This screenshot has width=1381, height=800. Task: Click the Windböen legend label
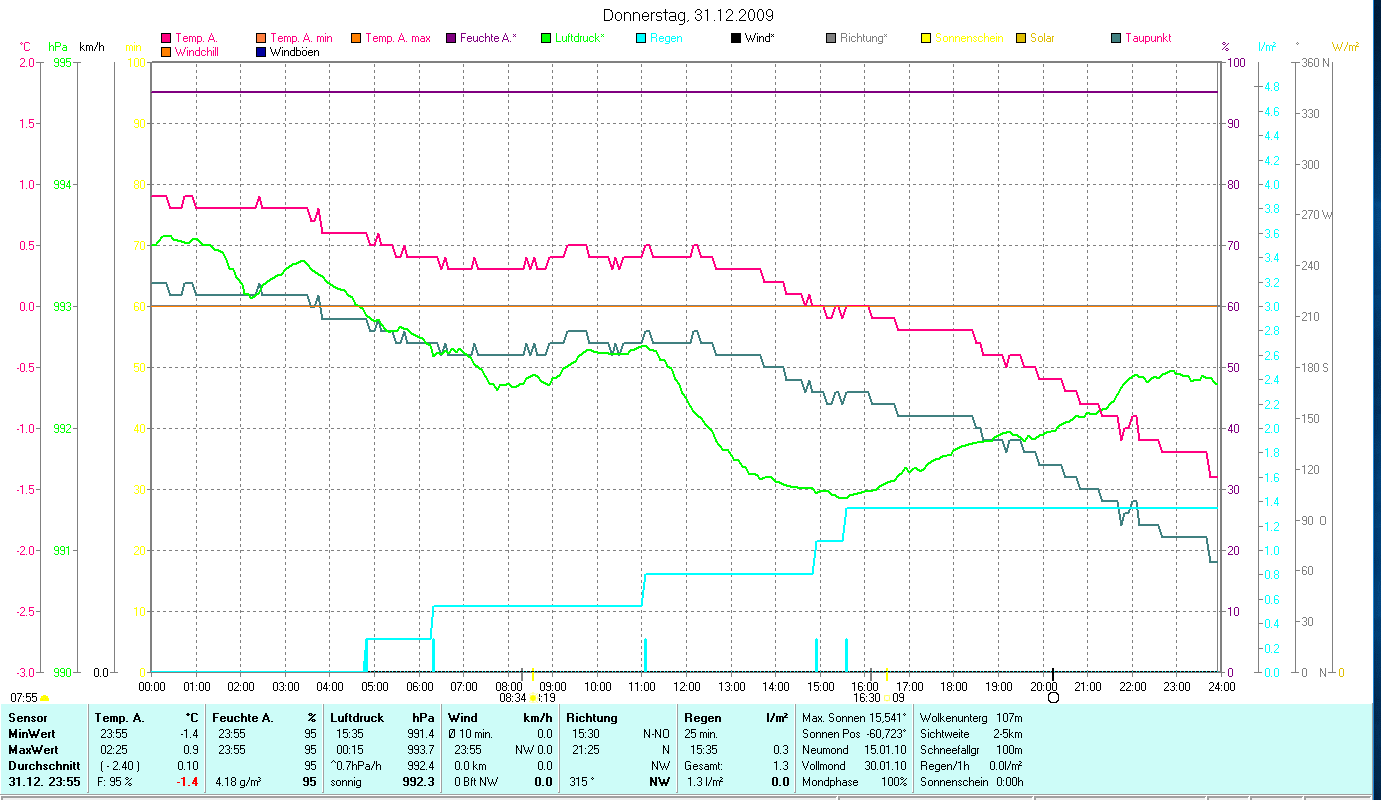pyautogui.click(x=295, y=52)
